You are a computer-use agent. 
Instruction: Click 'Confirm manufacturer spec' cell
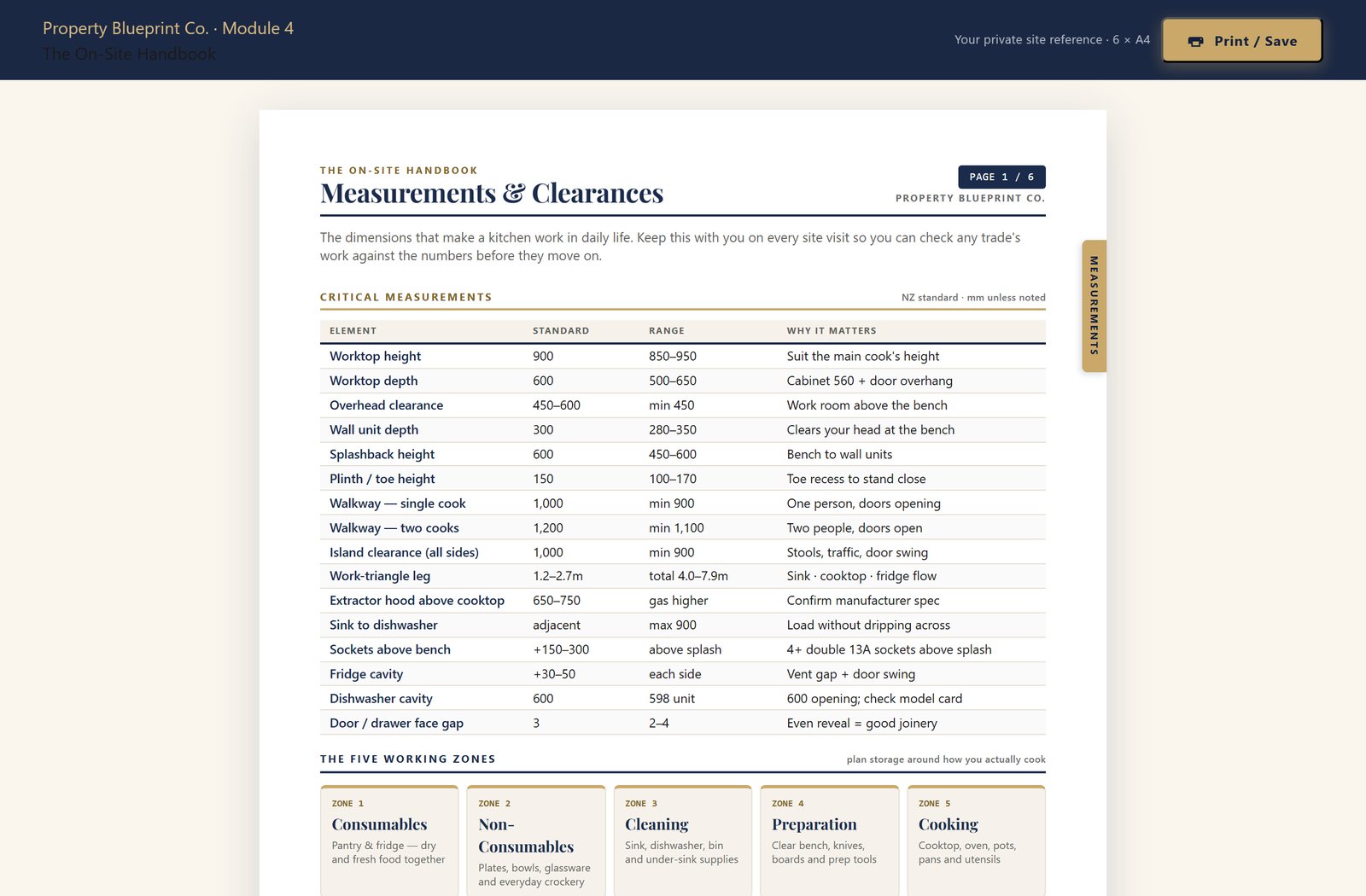point(863,601)
